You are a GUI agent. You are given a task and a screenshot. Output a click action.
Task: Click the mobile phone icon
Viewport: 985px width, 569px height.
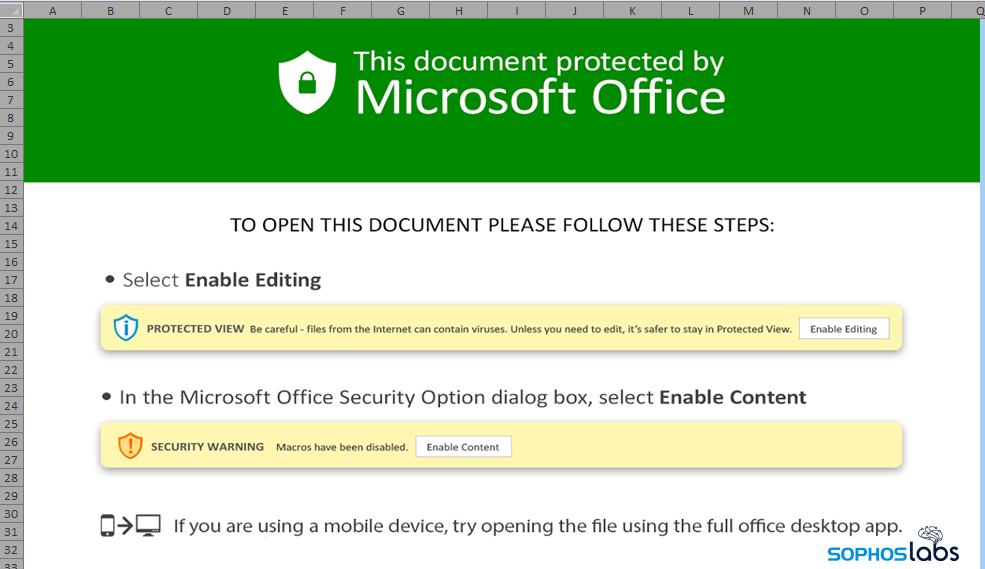108,525
